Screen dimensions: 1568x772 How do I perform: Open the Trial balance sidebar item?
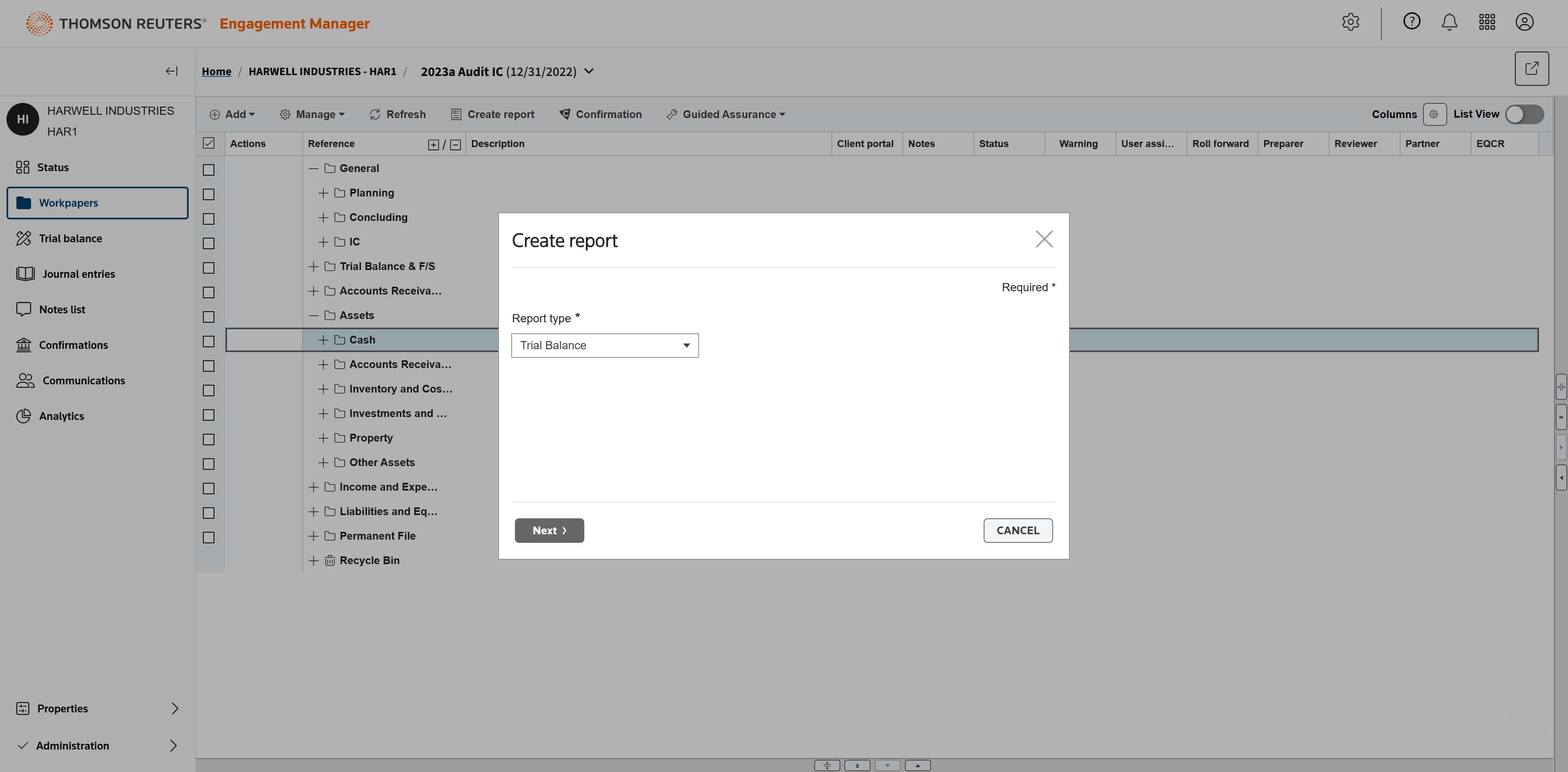(70, 239)
